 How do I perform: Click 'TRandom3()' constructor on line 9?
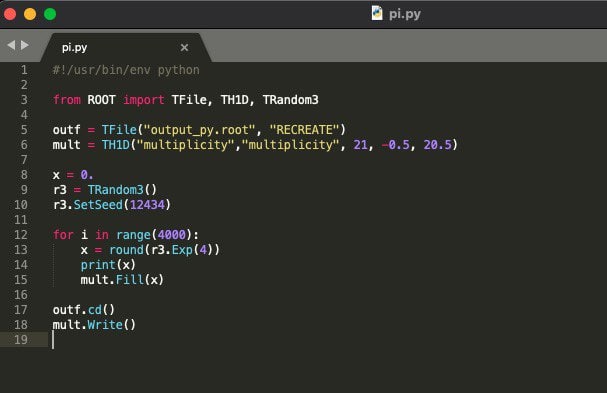(122, 190)
